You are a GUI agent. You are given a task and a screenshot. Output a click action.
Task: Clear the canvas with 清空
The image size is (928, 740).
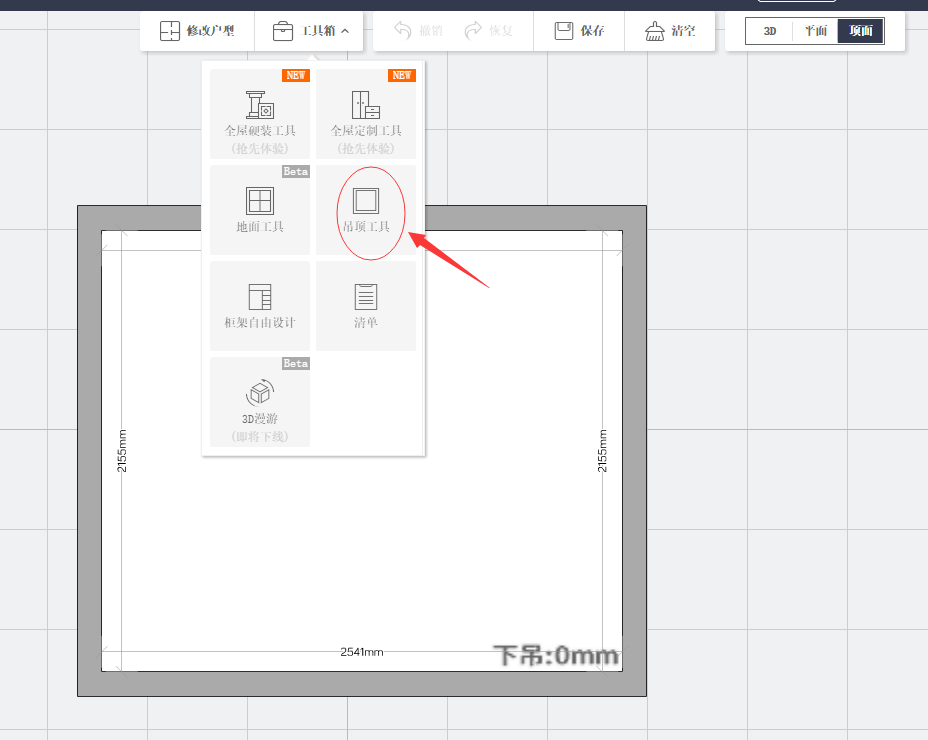[x=670, y=31]
